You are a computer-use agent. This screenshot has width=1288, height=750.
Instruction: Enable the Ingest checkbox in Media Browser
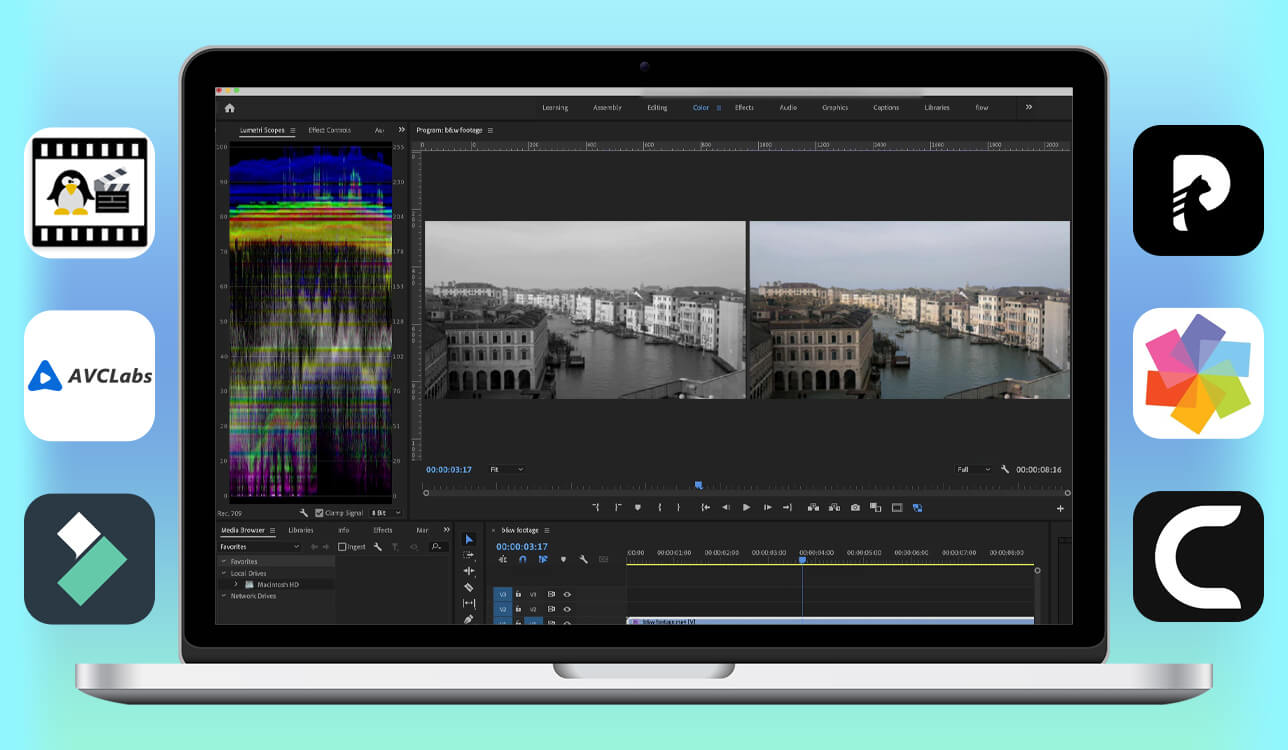[x=343, y=547]
